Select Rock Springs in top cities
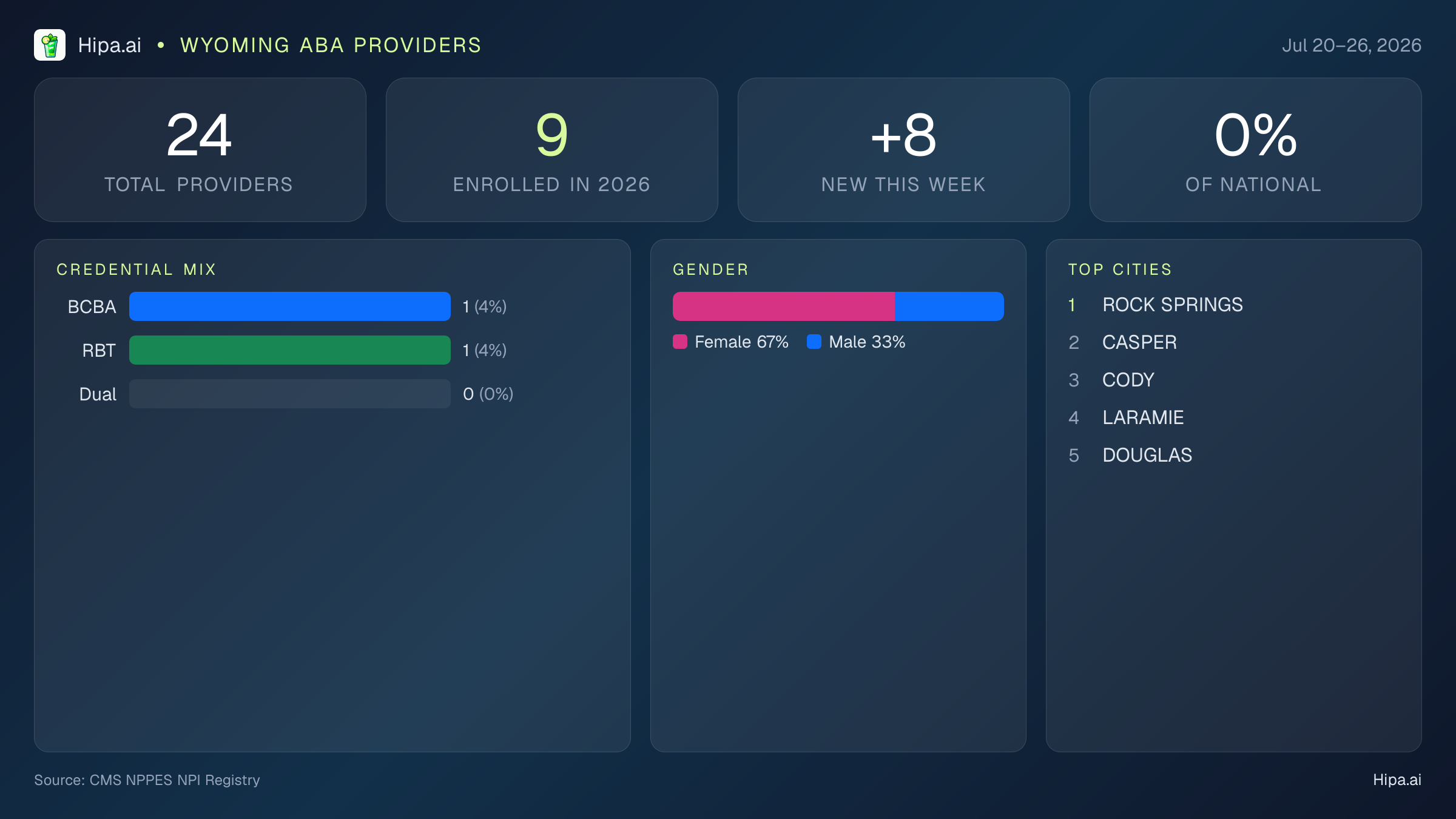This screenshot has height=819, width=1456. (1173, 305)
